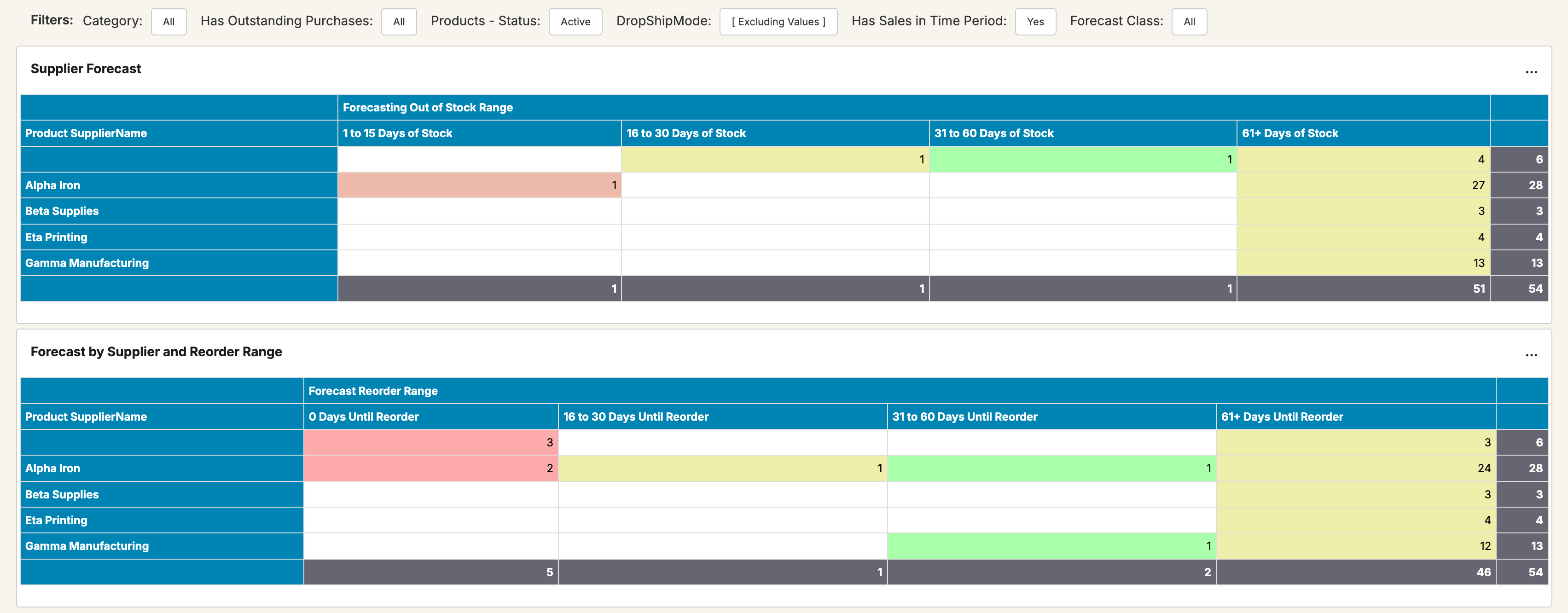The width and height of the screenshot is (1568, 613).
Task: Click Alpha Iron's red 0 Days Until Reorder cell
Action: (x=430, y=469)
